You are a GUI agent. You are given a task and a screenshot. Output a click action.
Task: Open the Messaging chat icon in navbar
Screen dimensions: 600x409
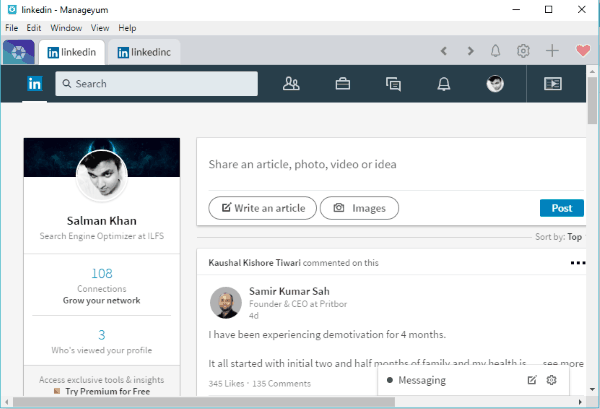pos(393,84)
